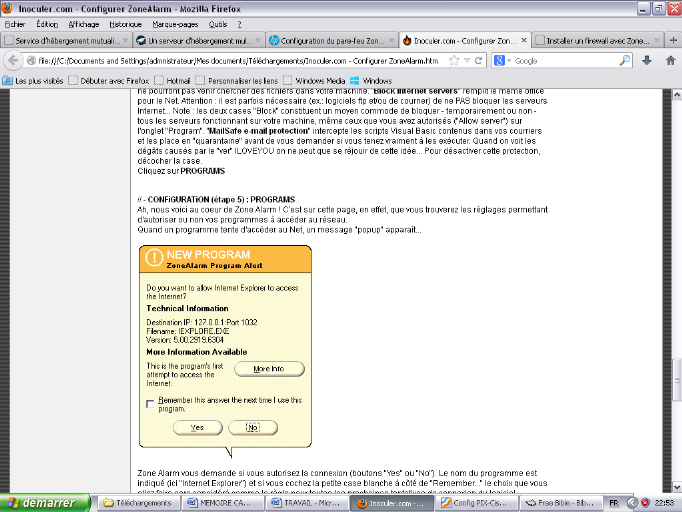Viewport: 682px width, 512px height.
Task: Open the bookmark star dropdown arrow
Action: tap(467, 60)
